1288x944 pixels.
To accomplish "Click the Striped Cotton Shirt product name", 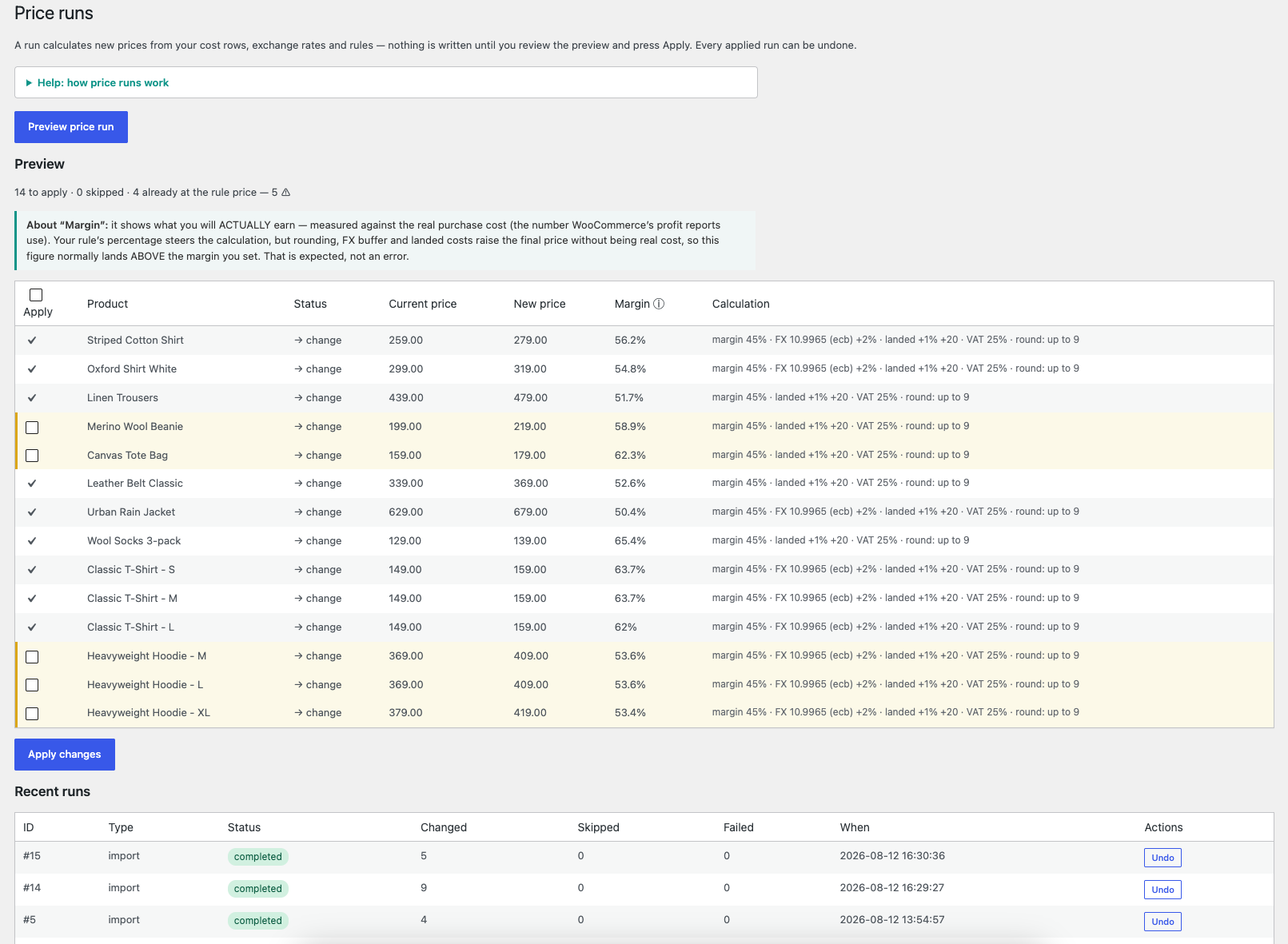I will click(x=135, y=341).
